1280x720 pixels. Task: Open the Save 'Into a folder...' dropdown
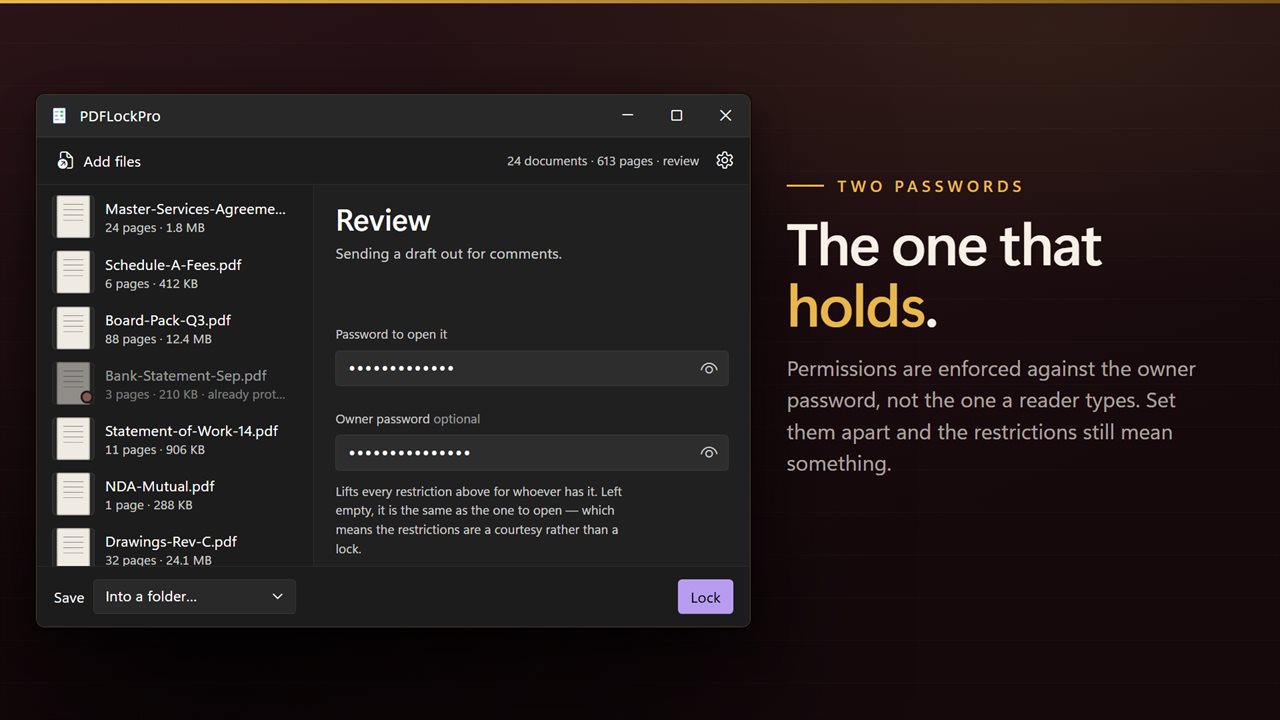[194, 597]
